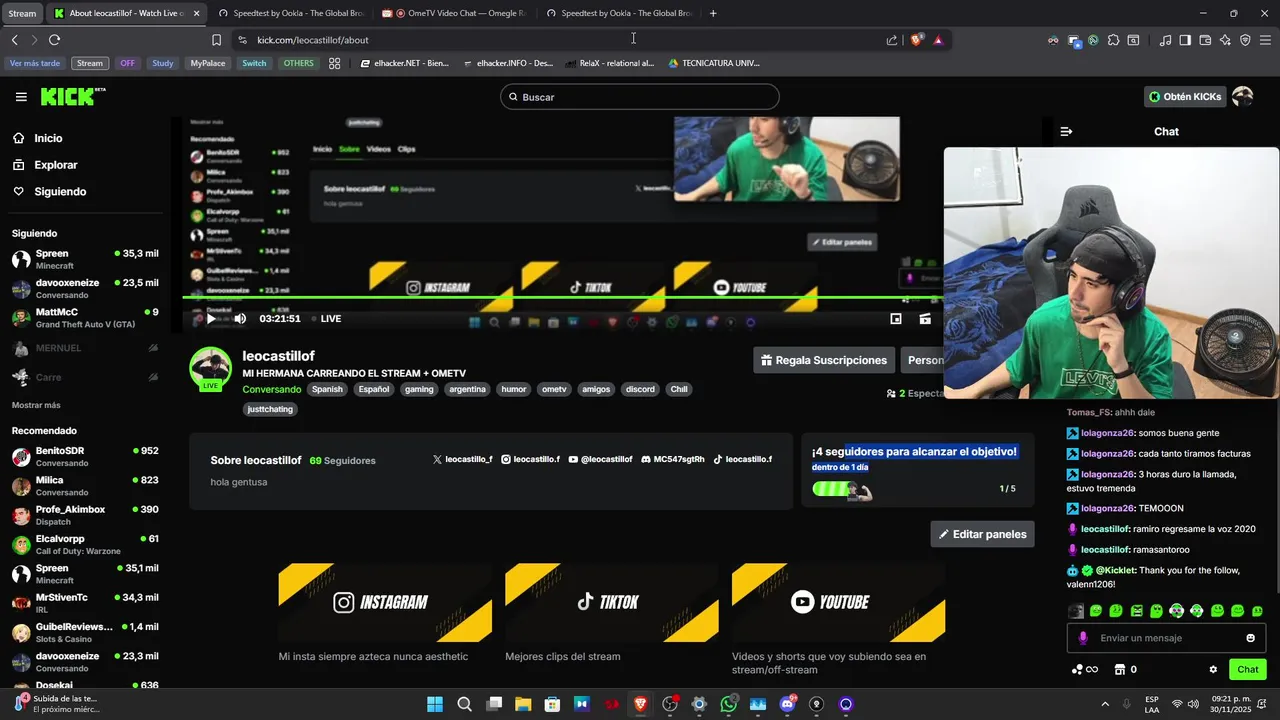
Task: Open the user profile avatar menu
Action: click(1243, 97)
